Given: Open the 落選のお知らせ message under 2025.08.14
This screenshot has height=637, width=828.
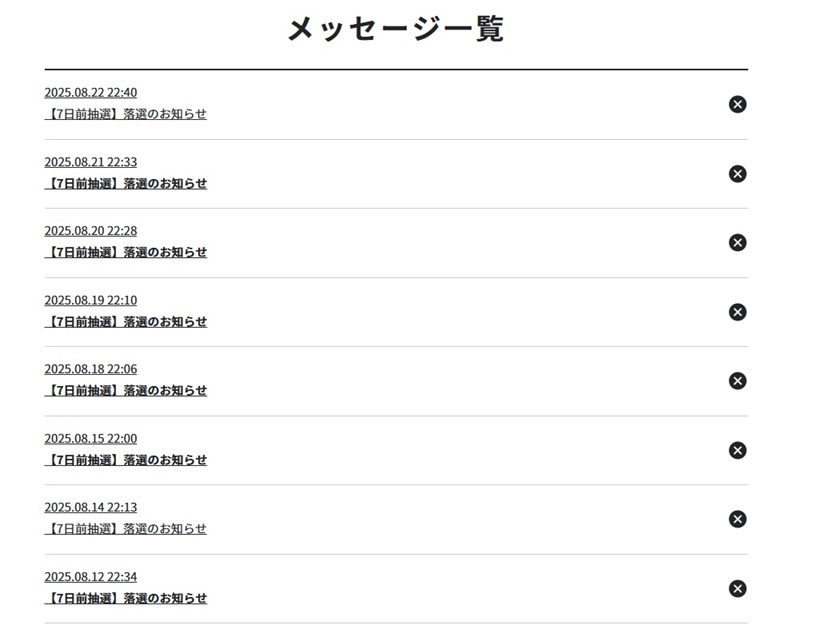Looking at the screenshot, I should point(127,529).
